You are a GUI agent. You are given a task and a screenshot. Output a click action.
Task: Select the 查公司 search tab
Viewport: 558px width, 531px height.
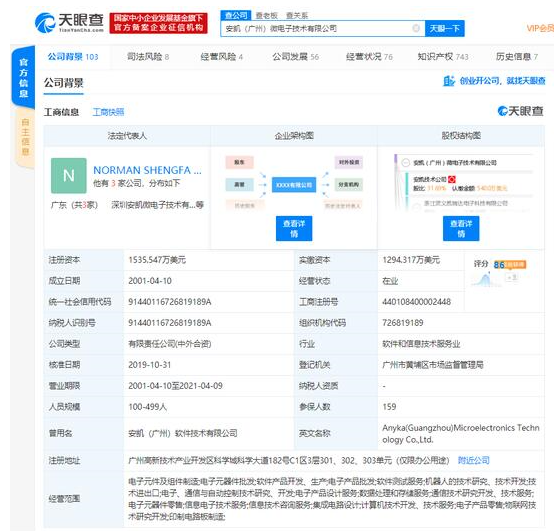(236, 15)
